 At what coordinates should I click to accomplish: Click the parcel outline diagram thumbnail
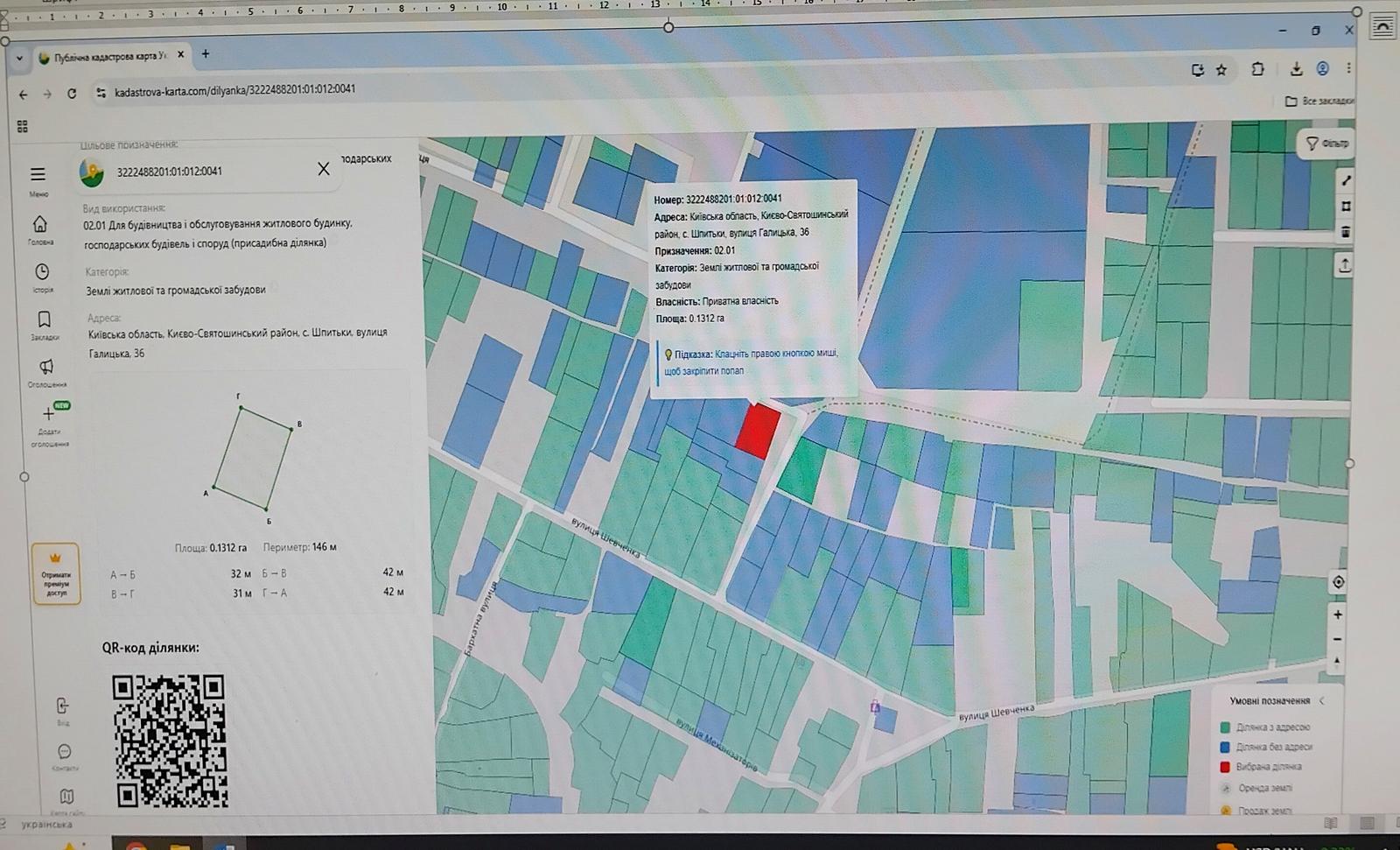(x=253, y=458)
